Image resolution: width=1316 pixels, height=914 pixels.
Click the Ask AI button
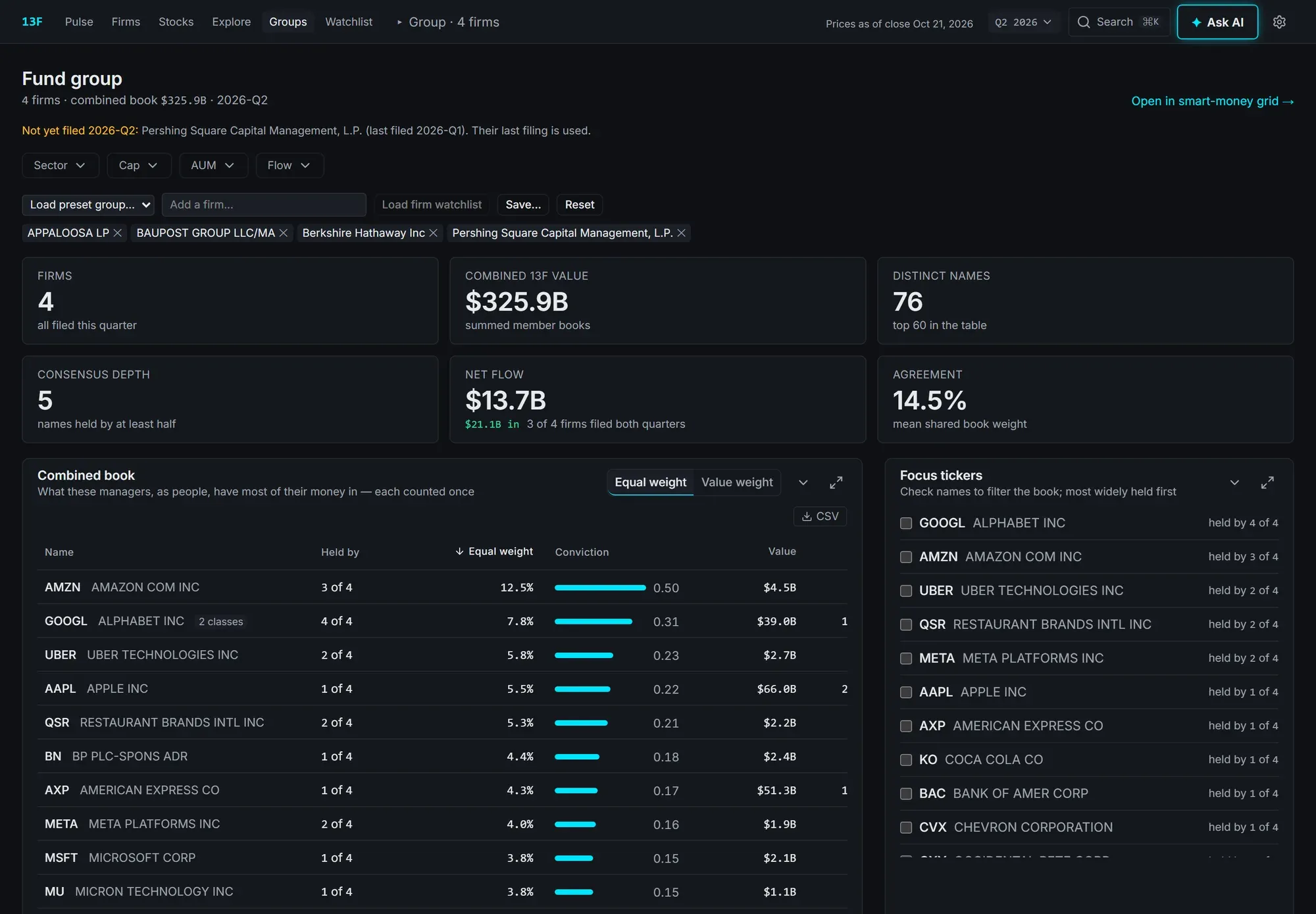[1217, 22]
